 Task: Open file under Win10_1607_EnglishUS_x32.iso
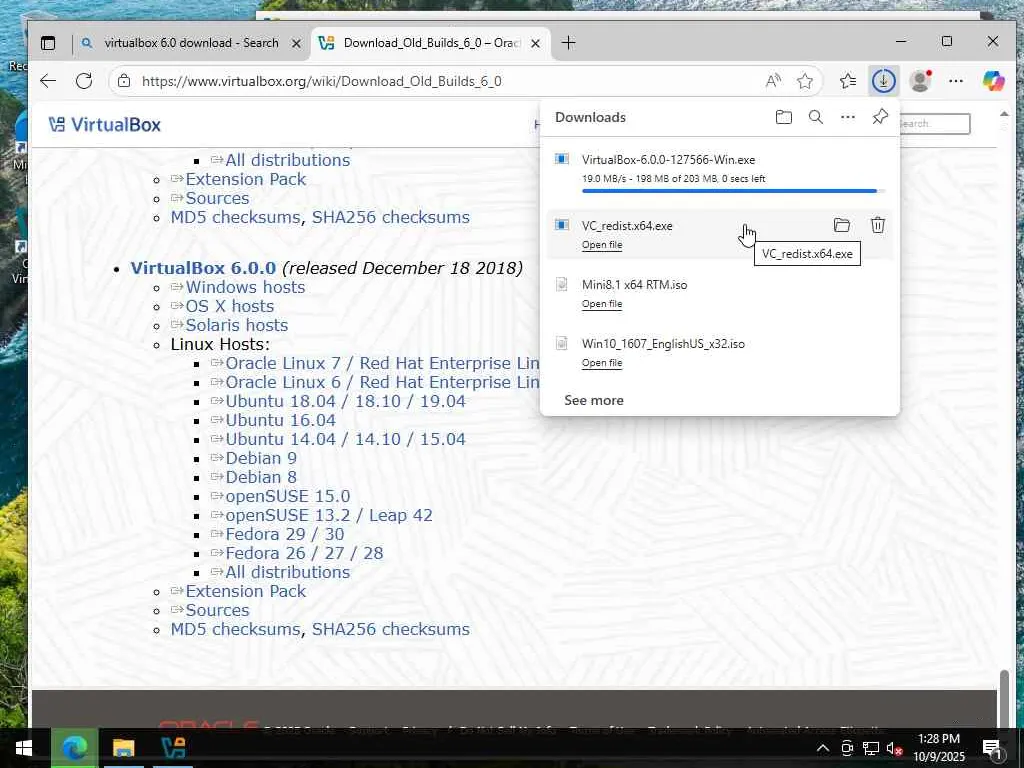click(601, 362)
